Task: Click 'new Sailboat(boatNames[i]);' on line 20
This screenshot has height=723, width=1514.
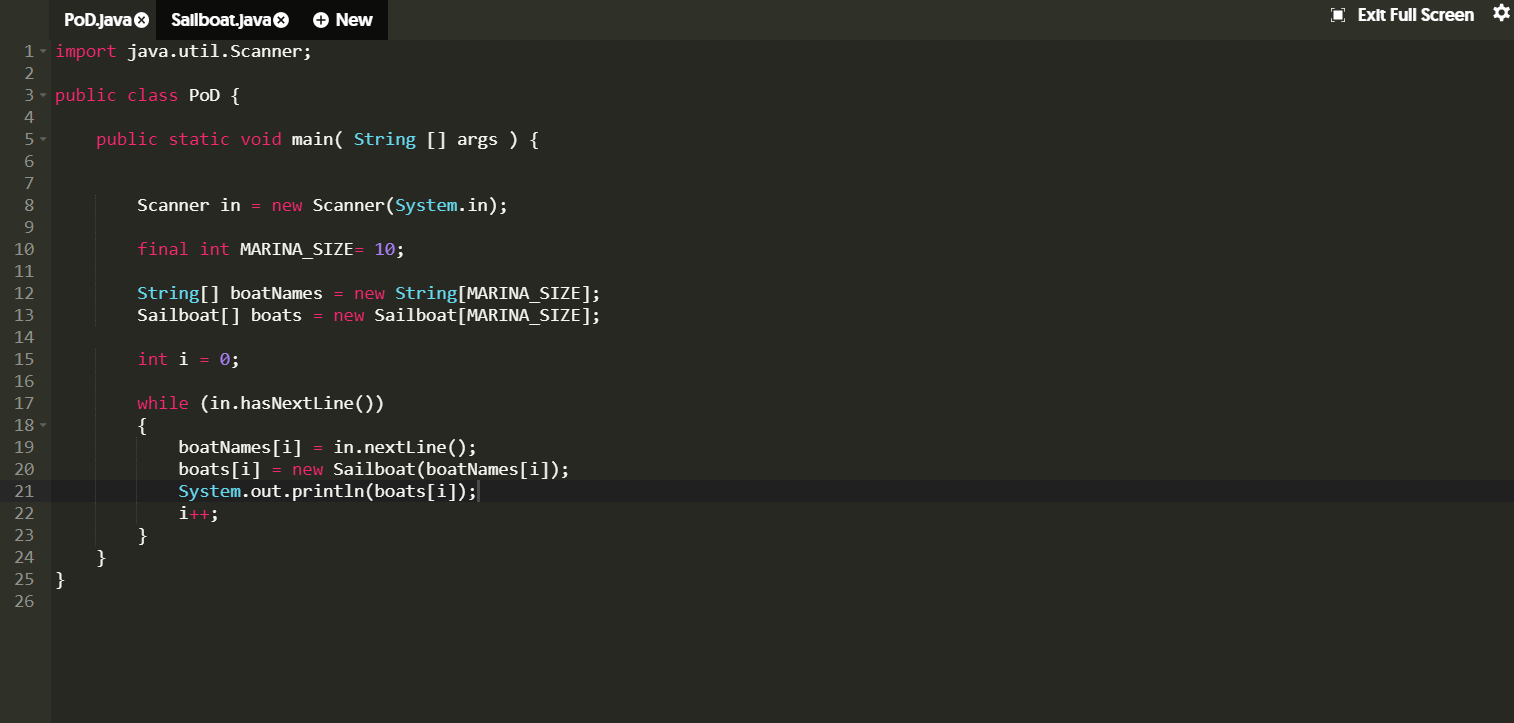Action: 430,470
